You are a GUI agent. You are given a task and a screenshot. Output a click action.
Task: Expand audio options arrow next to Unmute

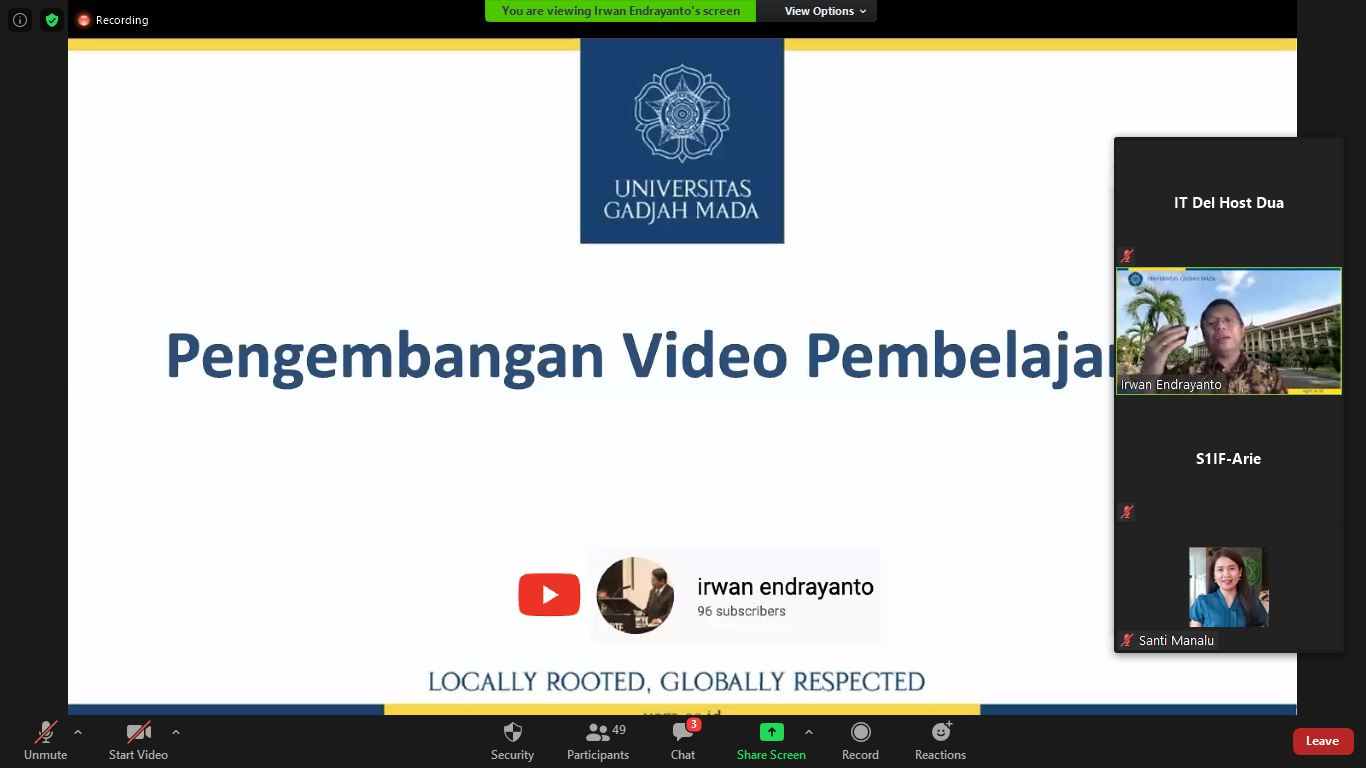78,732
